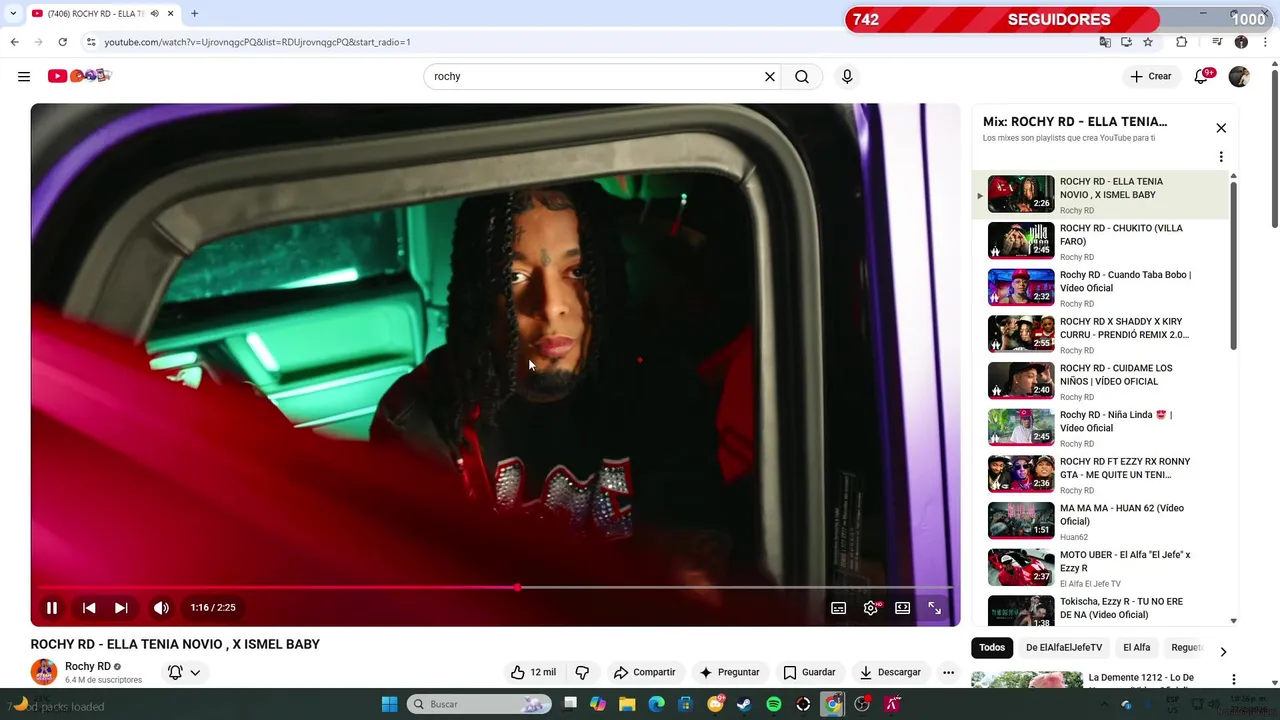Download video with Descargar button

coord(890,672)
